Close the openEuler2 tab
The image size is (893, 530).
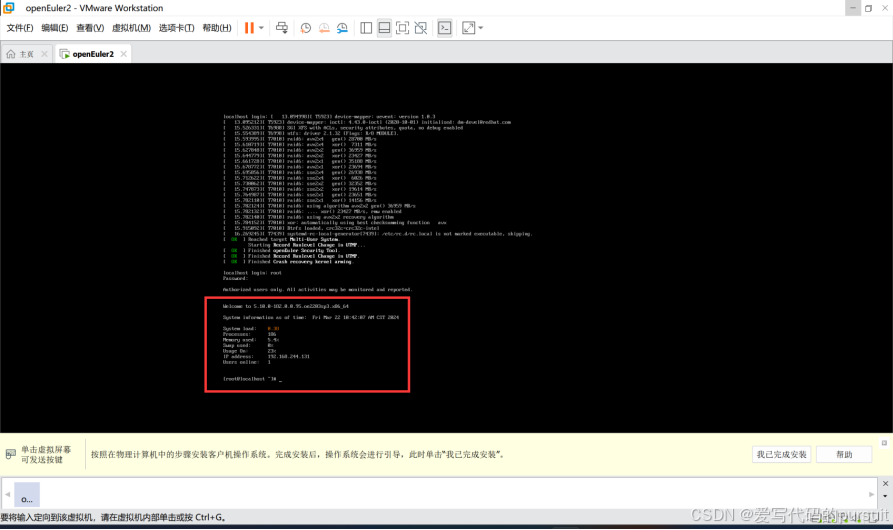(x=124, y=54)
